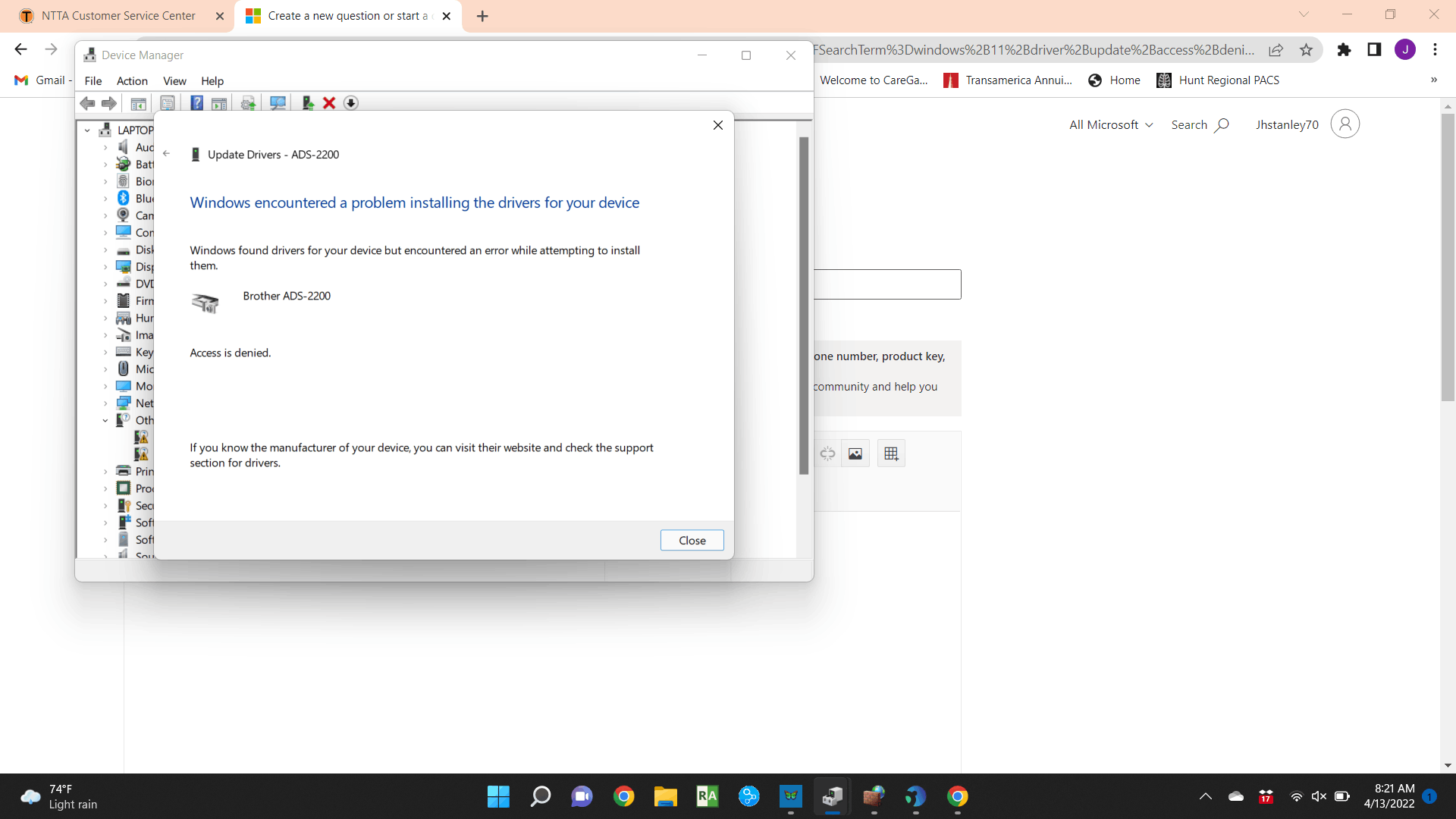This screenshot has width=1456, height=819.
Task: Click back arrow in Update Drivers dialog
Action: click(166, 154)
